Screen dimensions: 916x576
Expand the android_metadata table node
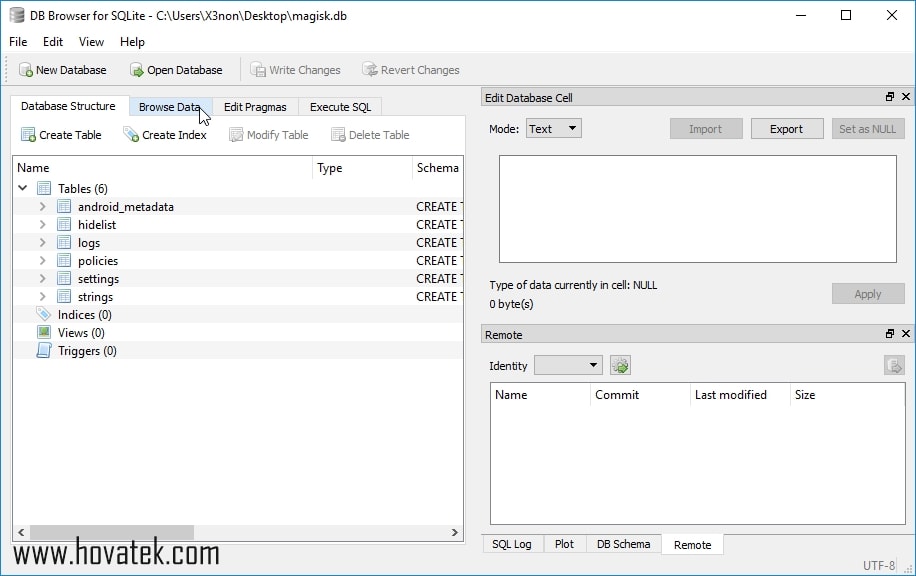pyautogui.click(x=42, y=207)
